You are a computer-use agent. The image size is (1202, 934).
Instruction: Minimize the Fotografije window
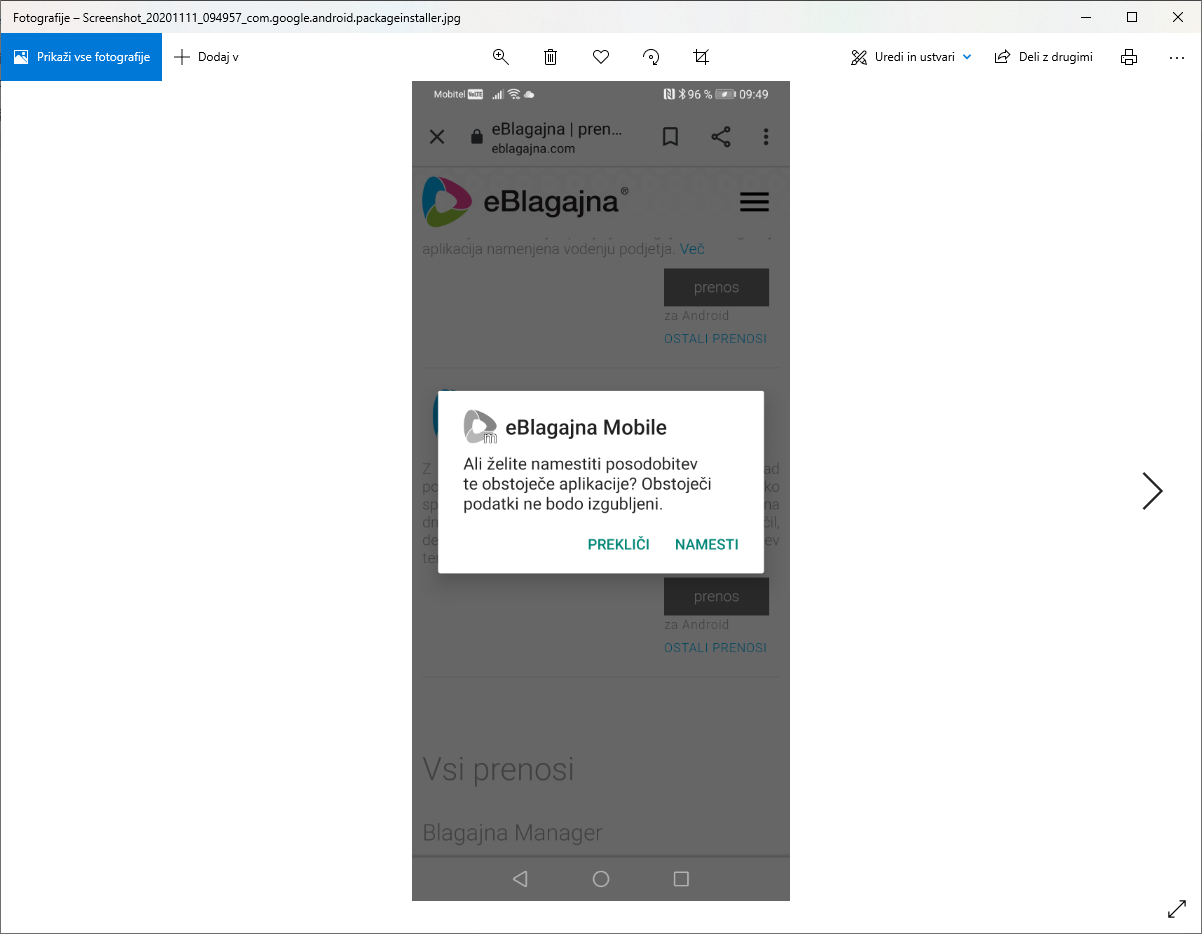point(1086,17)
